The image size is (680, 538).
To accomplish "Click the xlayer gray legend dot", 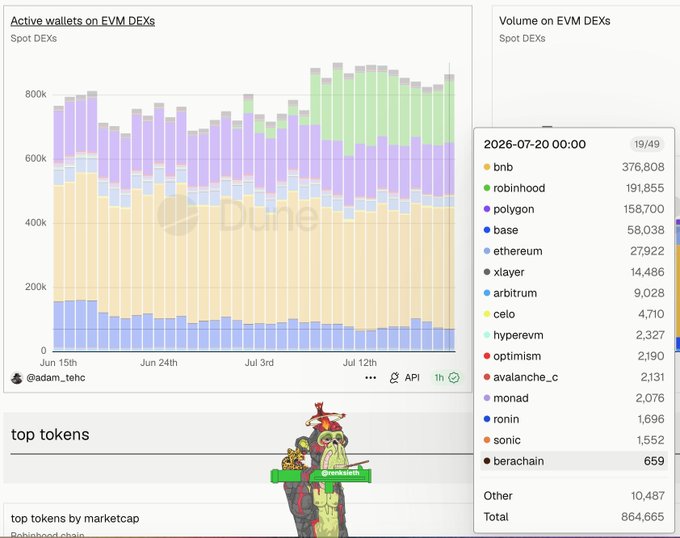I will click(487, 272).
